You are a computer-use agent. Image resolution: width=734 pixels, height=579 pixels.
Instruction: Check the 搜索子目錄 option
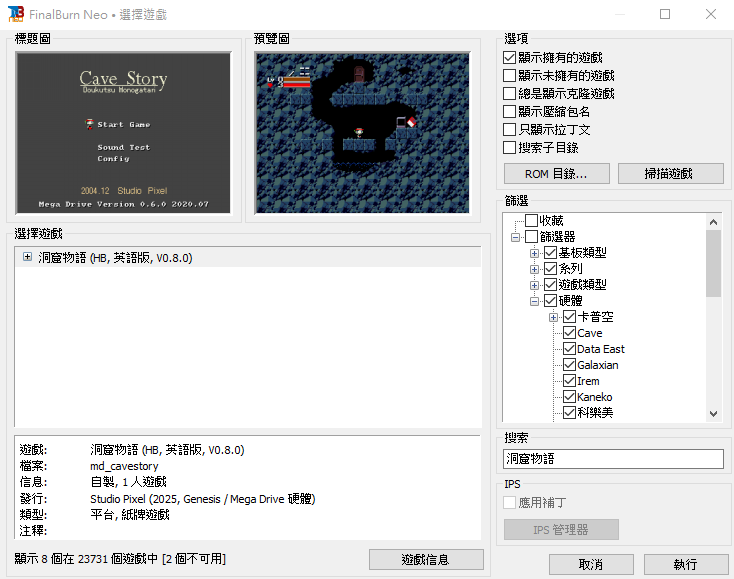coord(509,148)
